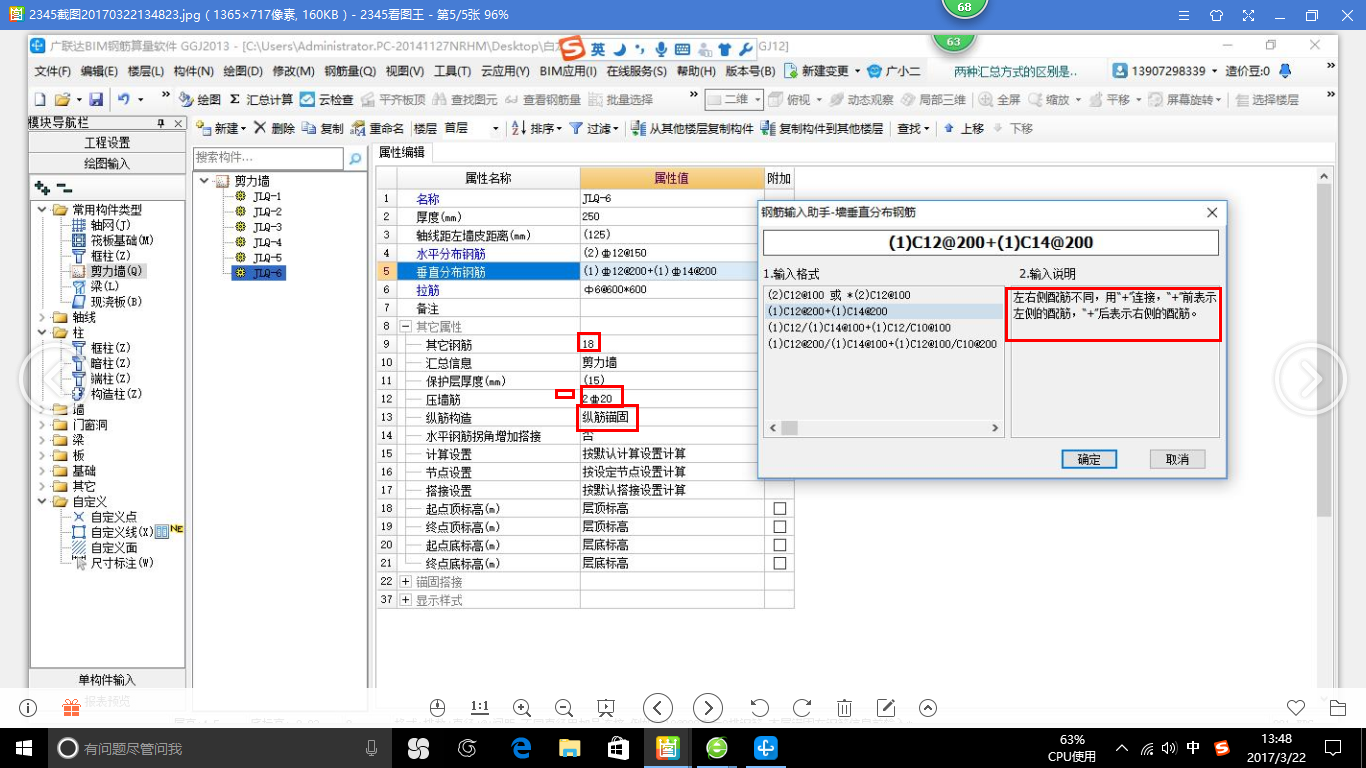The height and width of the screenshot is (768, 1366).
Task: Click the viewer rotate right icon
Action: click(x=801, y=707)
